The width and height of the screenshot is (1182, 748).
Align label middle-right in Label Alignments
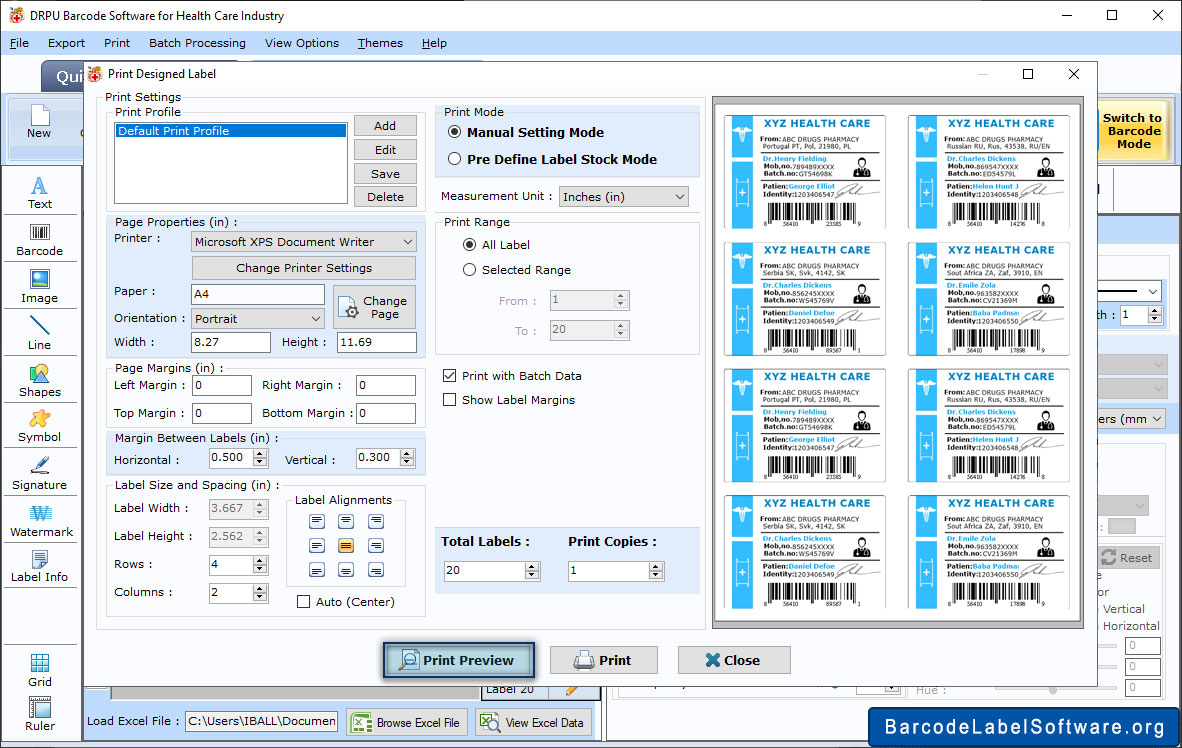click(375, 545)
